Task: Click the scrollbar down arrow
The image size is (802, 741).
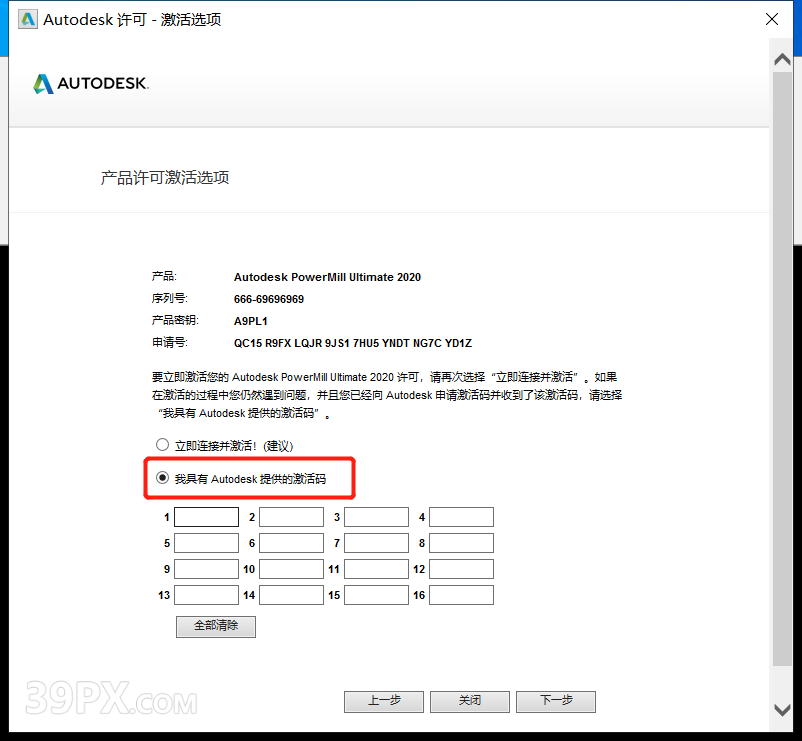Action: [x=782, y=710]
